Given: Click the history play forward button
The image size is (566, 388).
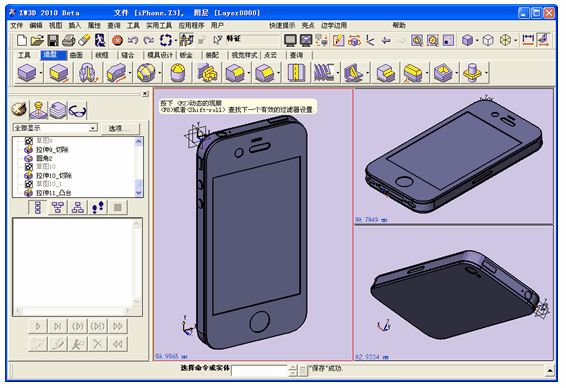Looking at the screenshot, I should (x=38, y=327).
